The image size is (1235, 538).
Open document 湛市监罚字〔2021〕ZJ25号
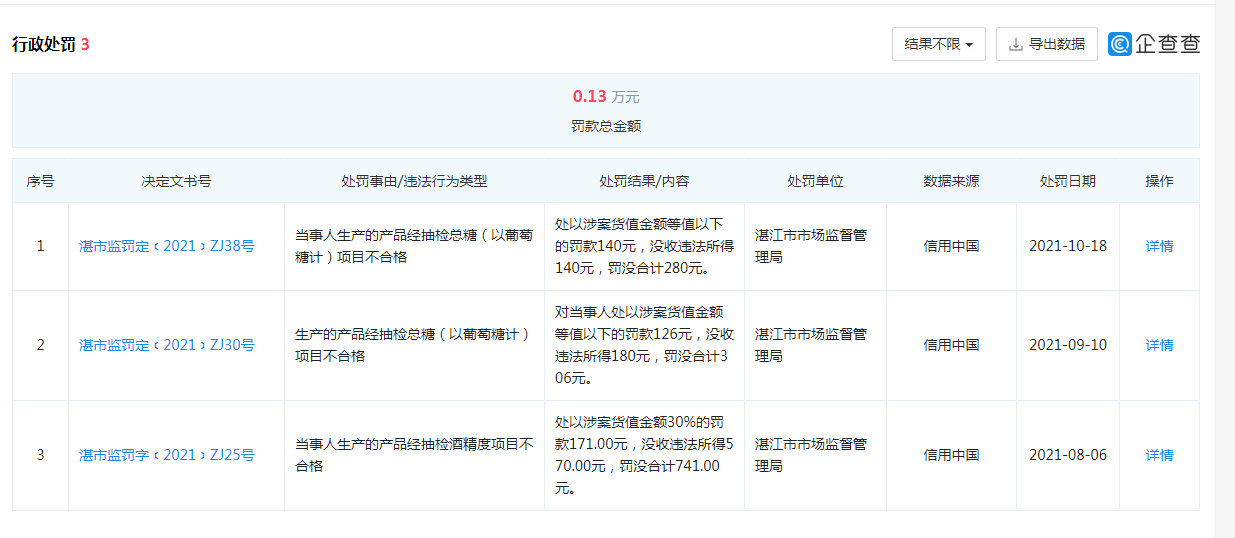pos(167,455)
